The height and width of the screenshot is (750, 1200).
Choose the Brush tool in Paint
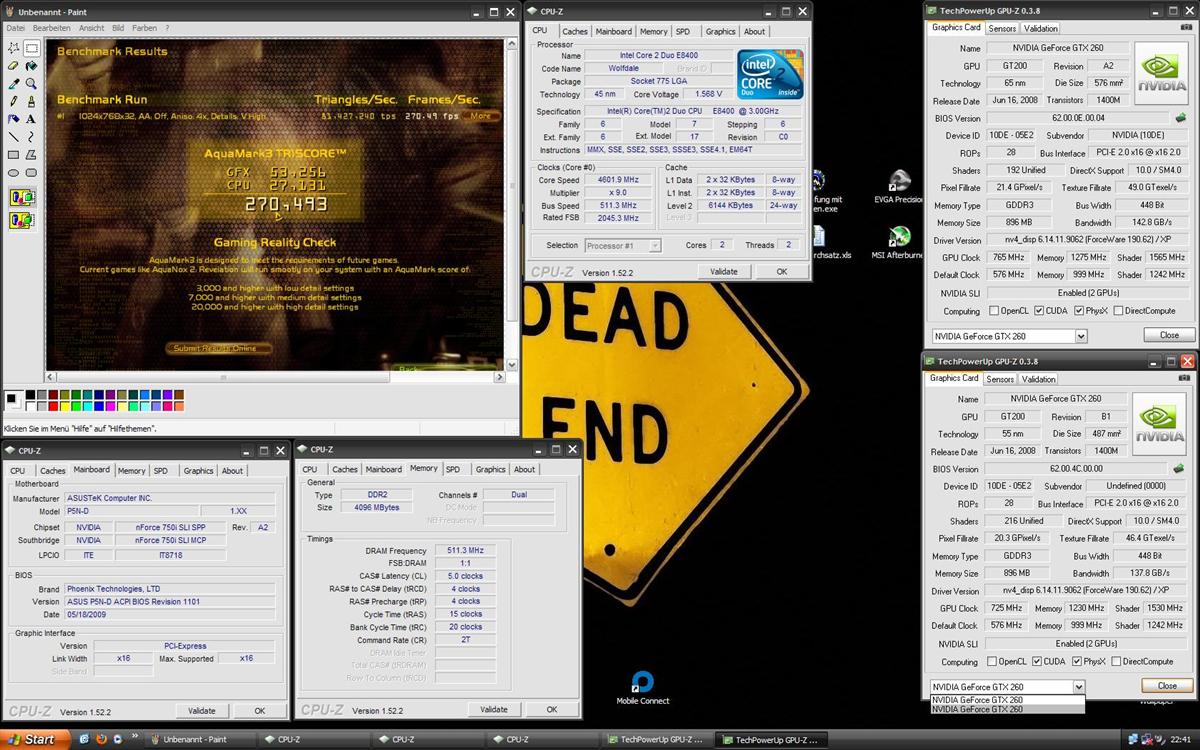click(x=31, y=101)
